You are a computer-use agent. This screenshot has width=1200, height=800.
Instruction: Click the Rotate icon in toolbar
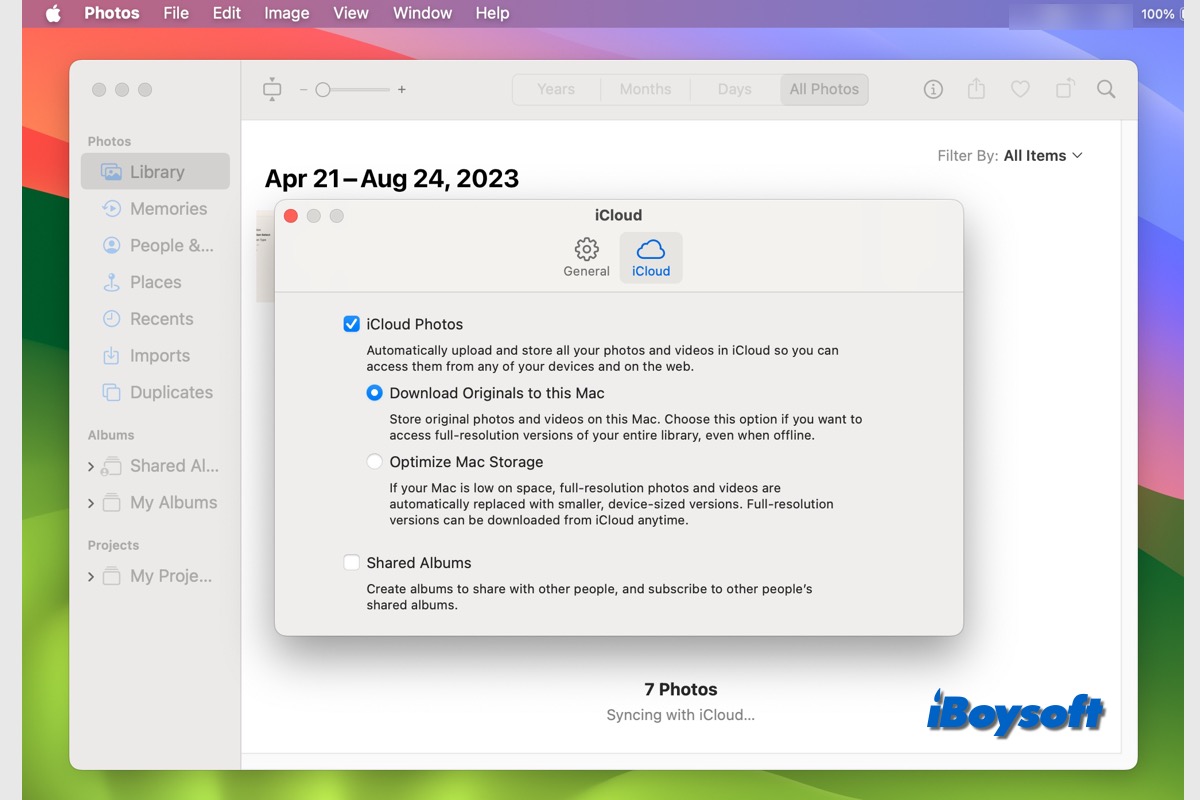point(1065,89)
